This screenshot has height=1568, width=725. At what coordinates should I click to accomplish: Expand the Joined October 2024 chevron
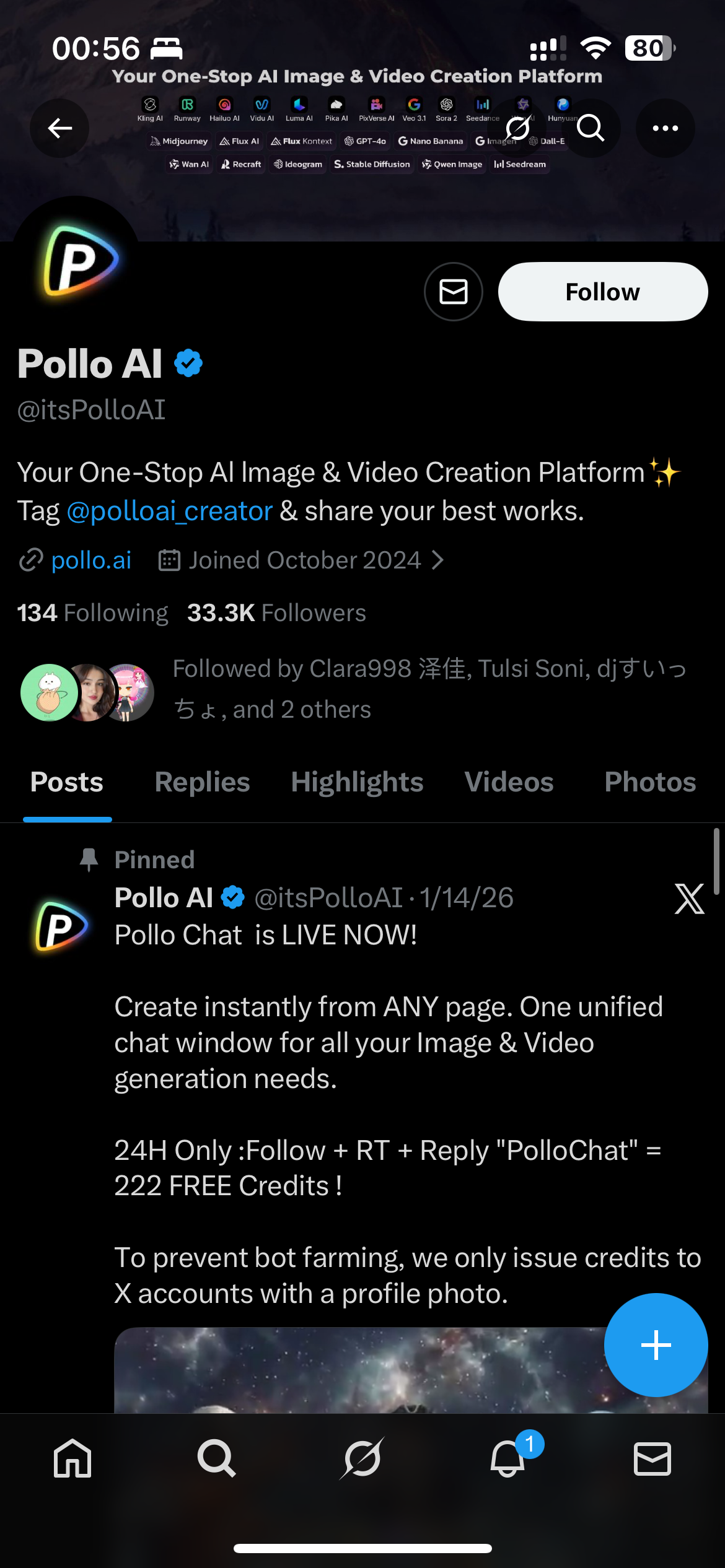pyautogui.click(x=438, y=560)
